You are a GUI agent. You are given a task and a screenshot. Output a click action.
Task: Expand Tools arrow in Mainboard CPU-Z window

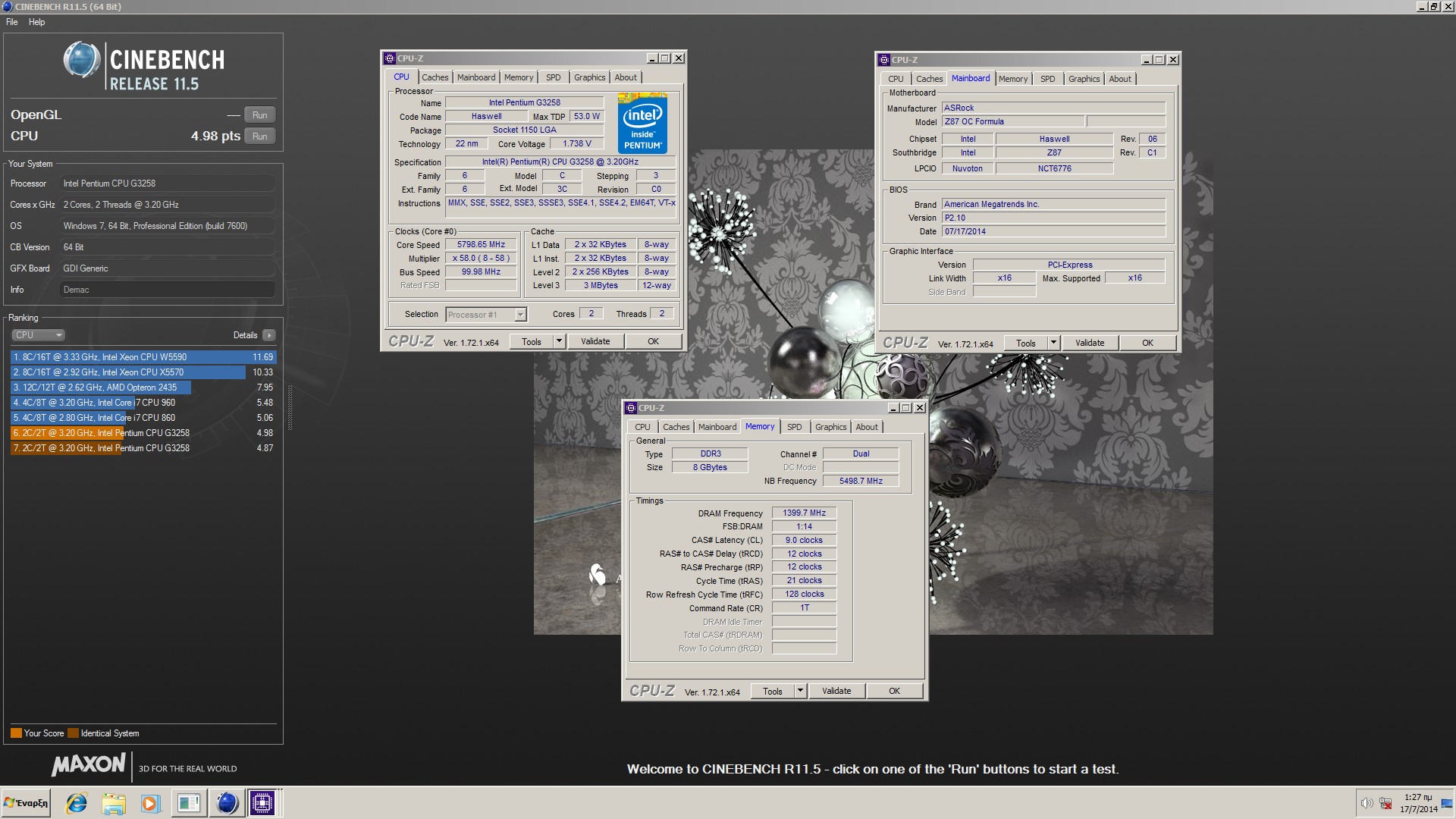click(x=1054, y=344)
